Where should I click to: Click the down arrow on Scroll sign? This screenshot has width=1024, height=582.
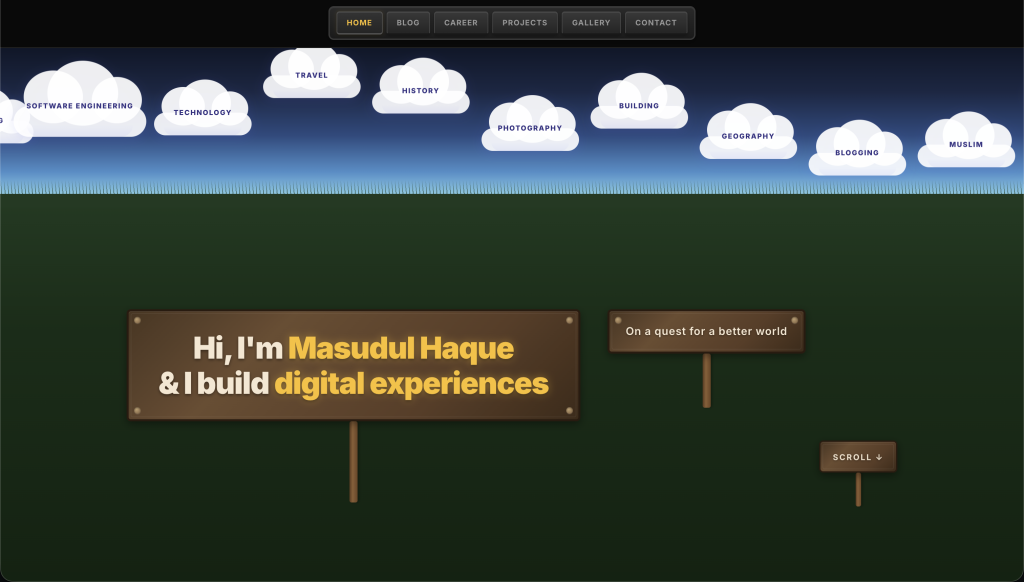(879, 457)
